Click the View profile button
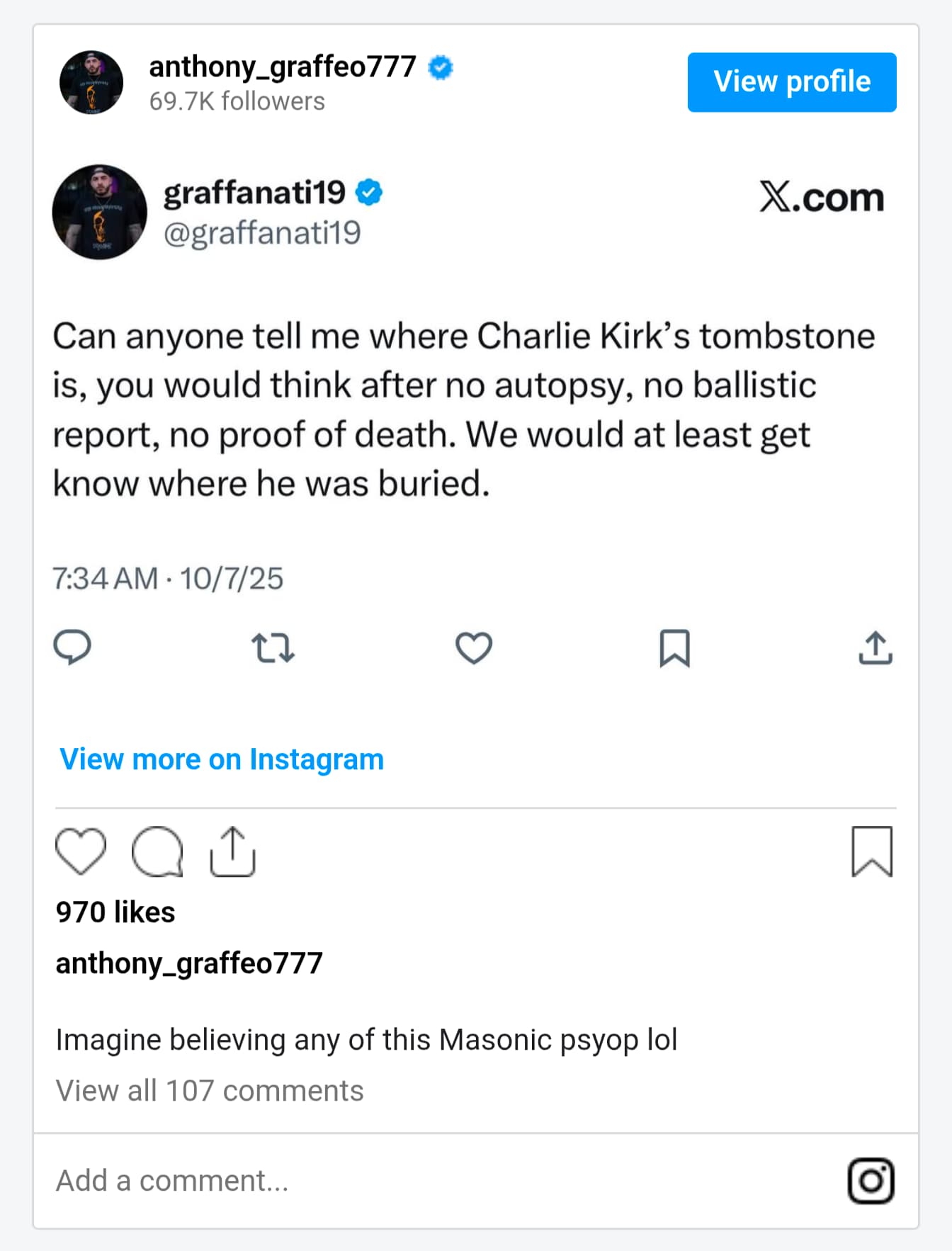 point(791,82)
